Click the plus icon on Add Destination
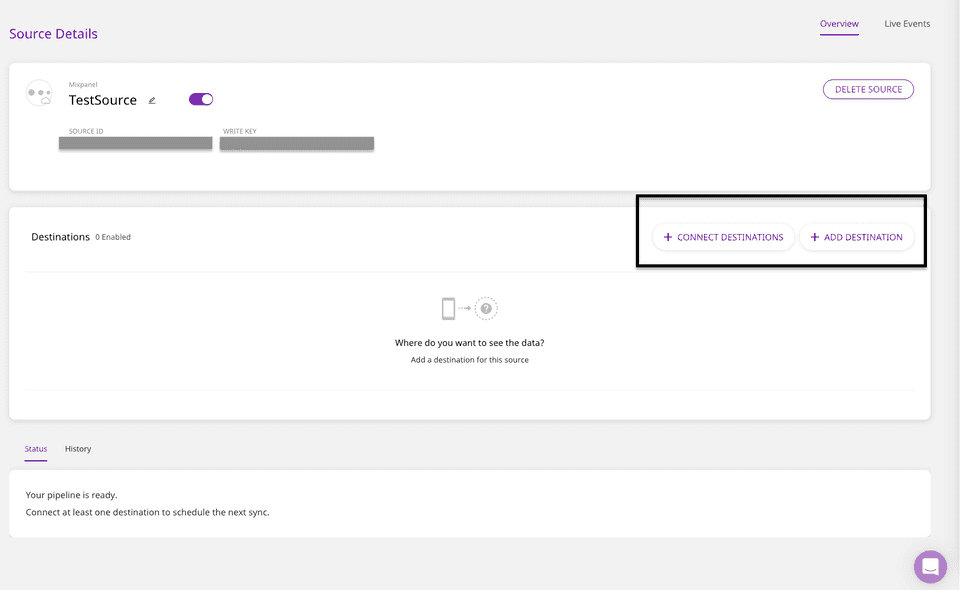Viewport: 960px width, 590px height. 815,237
